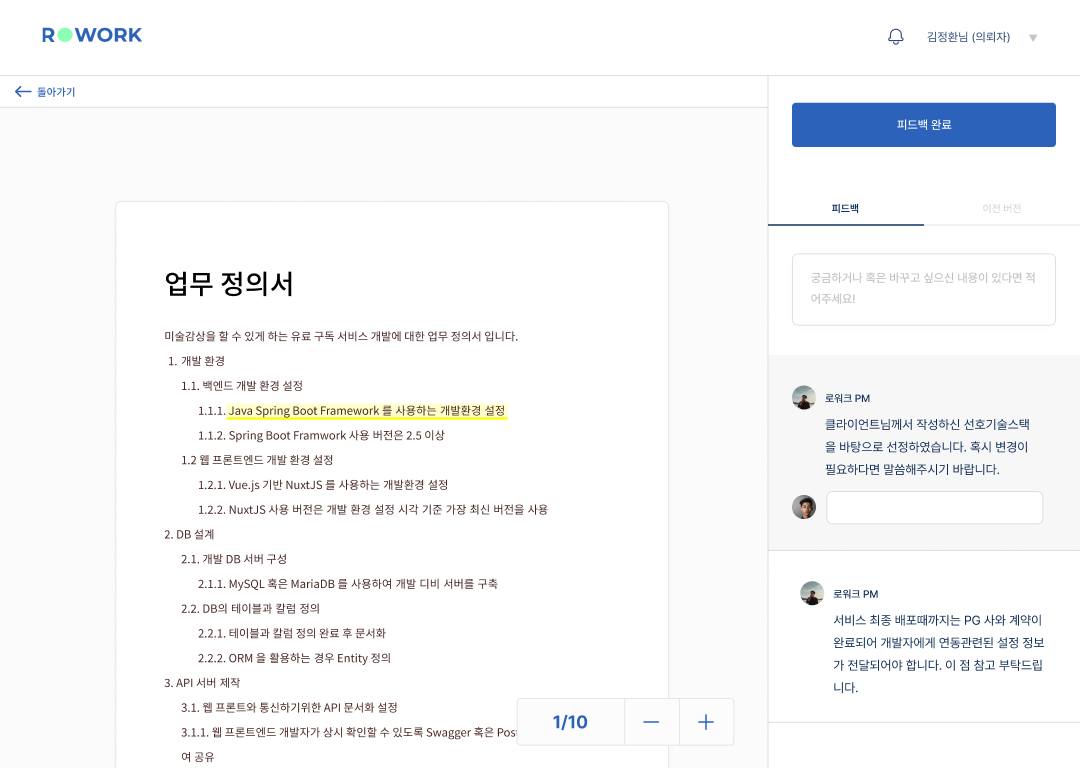This screenshot has height=768, width=1081.
Task: Click the avatar next to the reply field
Action: pyautogui.click(x=804, y=507)
